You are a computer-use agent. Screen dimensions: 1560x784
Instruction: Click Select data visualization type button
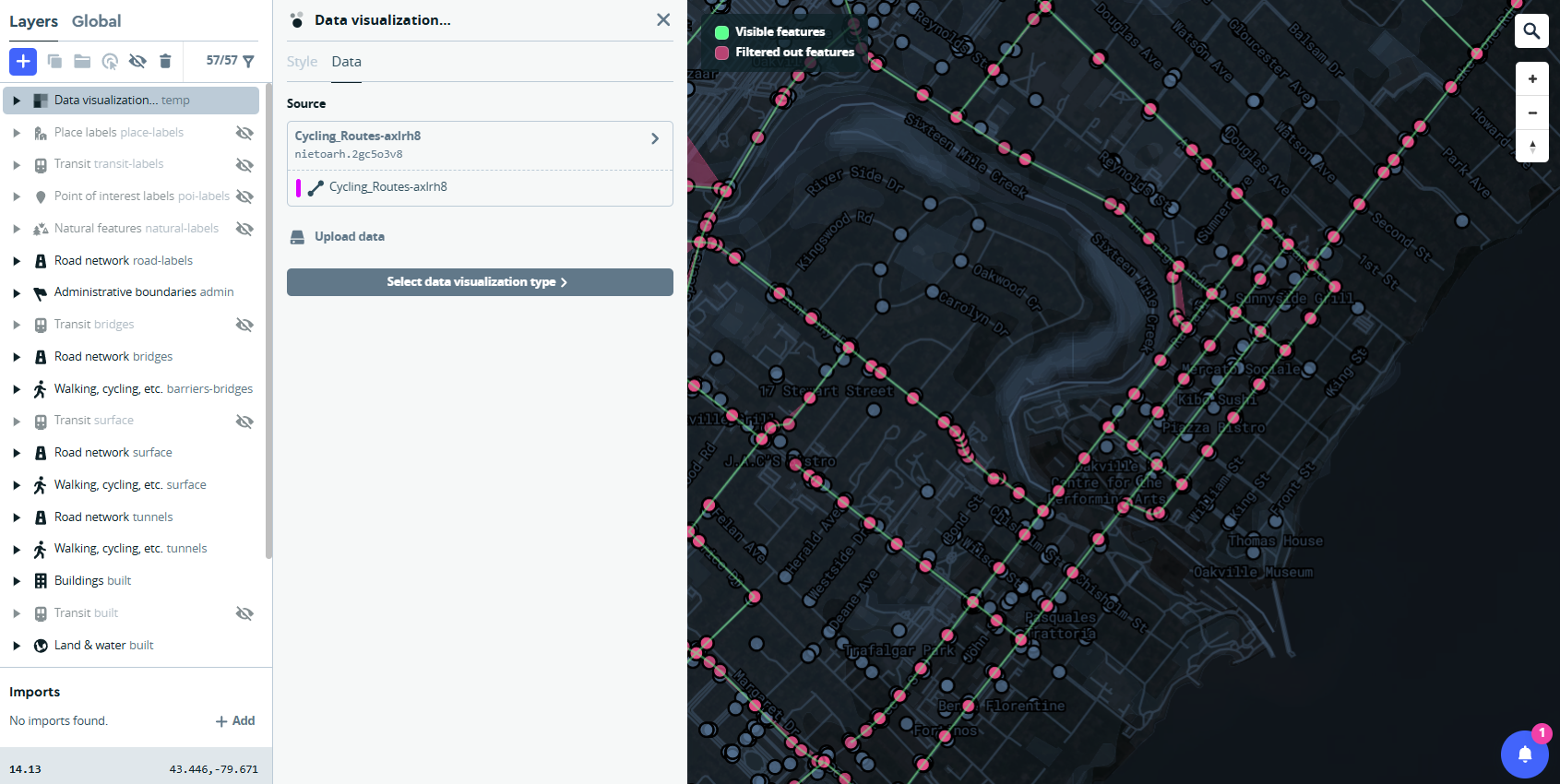[x=480, y=282]
